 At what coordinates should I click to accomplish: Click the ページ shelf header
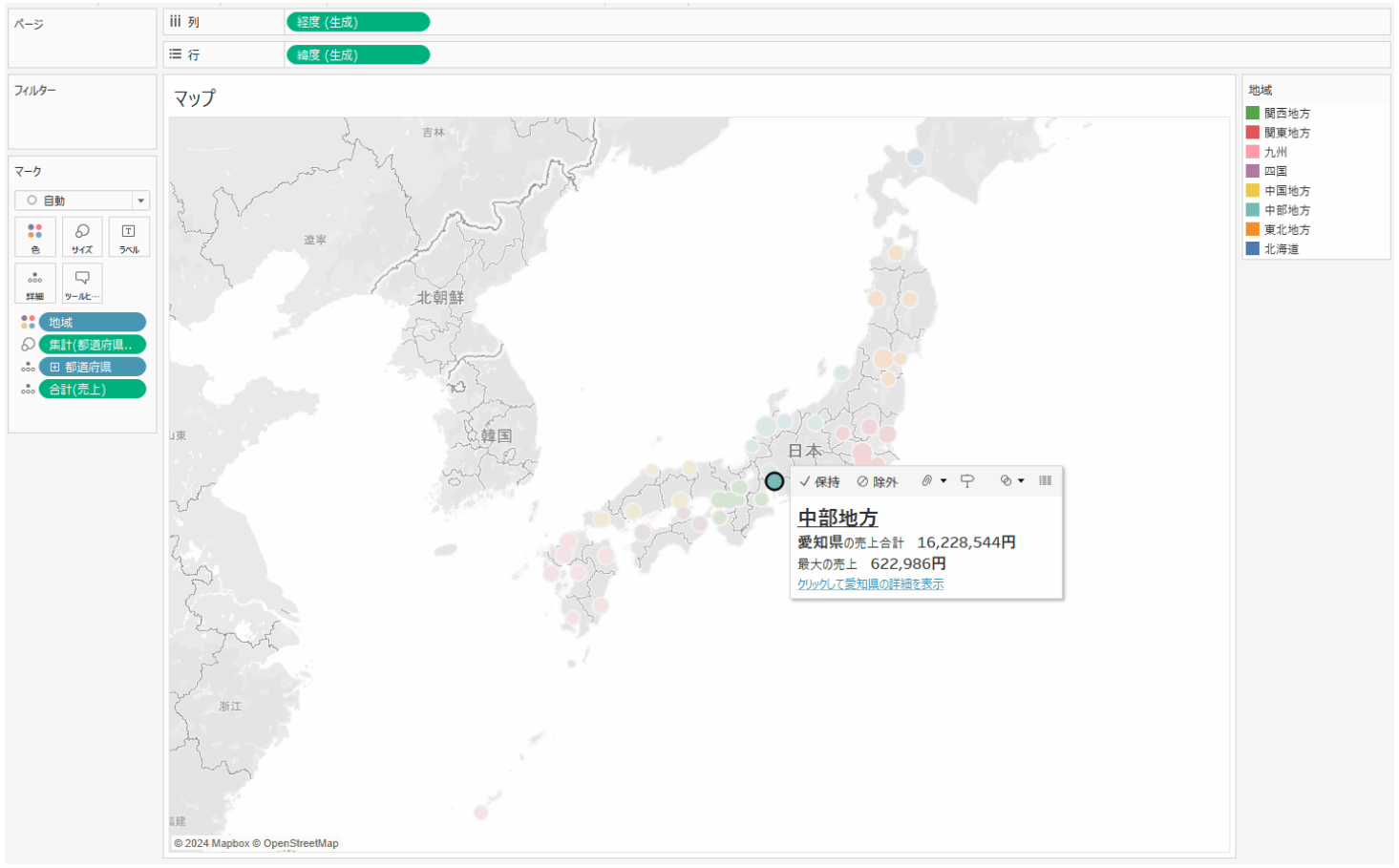point(29,24)
